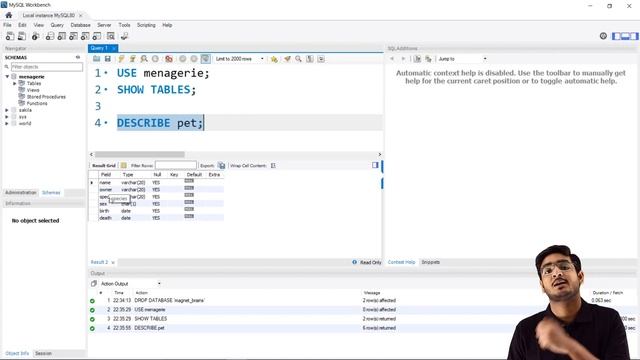Save the script with floppy icon
This screenshot has height=360, width=640.
pyautogui.click(x=108, y=59)
